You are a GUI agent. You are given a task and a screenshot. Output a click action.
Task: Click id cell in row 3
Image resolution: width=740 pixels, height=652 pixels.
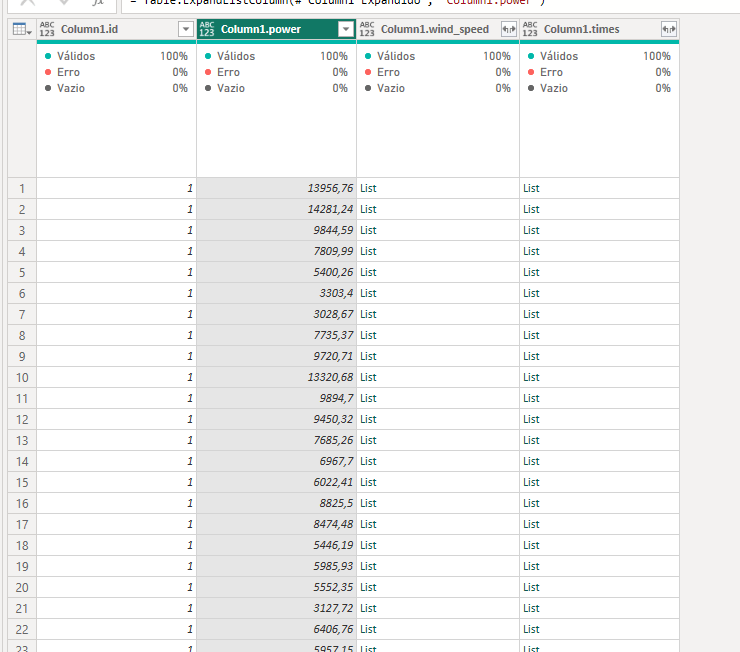coord(117,230)
